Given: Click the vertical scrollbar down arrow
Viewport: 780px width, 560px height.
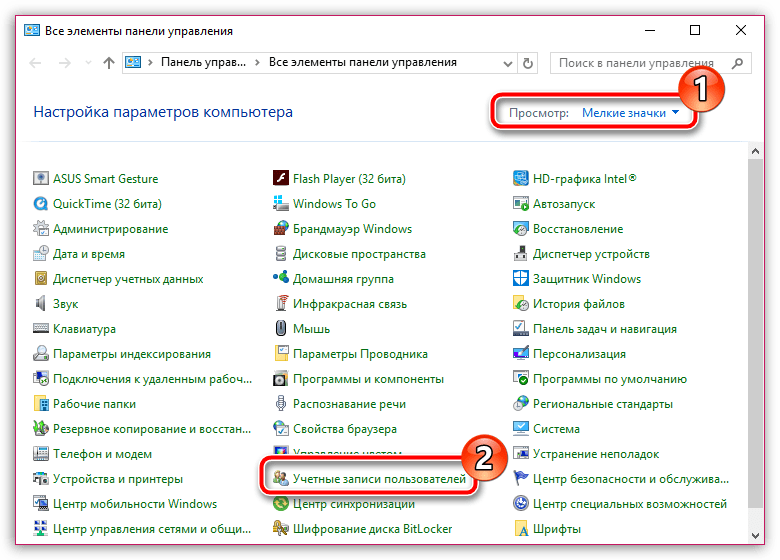Looking at the screenshot, I should pos(755,536).
